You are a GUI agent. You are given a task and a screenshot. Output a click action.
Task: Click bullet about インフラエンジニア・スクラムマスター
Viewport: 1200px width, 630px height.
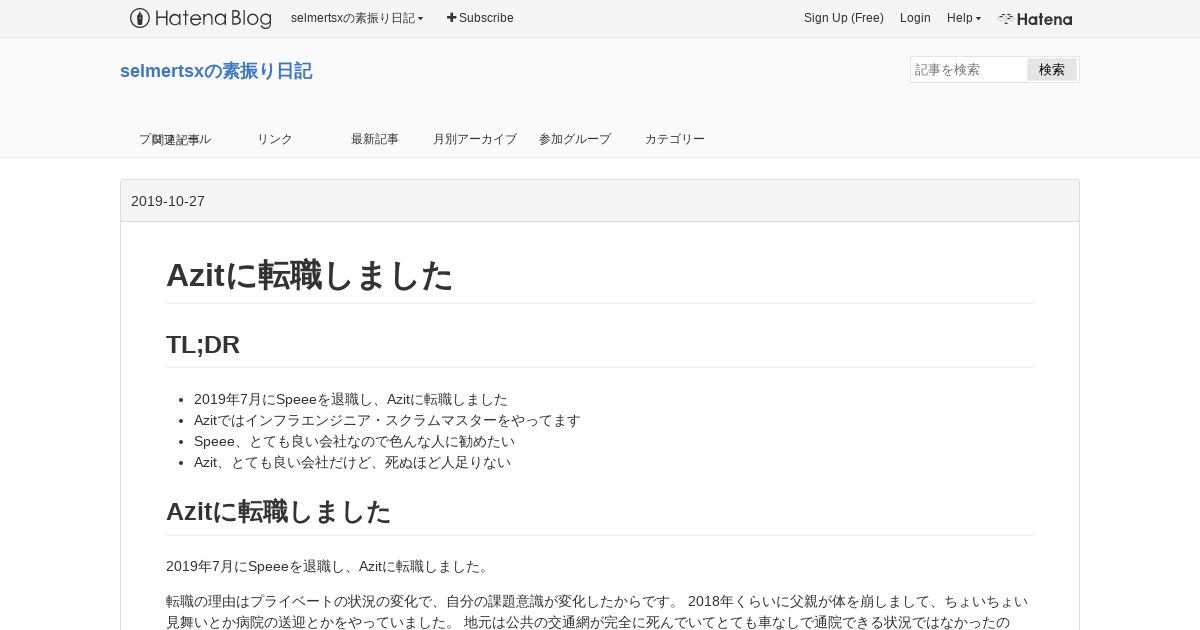point(387,420)
